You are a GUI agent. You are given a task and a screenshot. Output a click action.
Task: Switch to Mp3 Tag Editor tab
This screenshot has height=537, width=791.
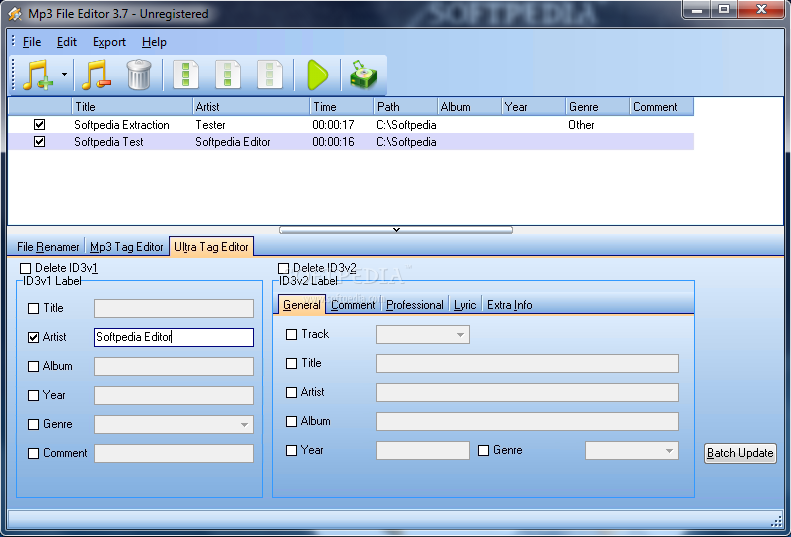click(127, 247)
